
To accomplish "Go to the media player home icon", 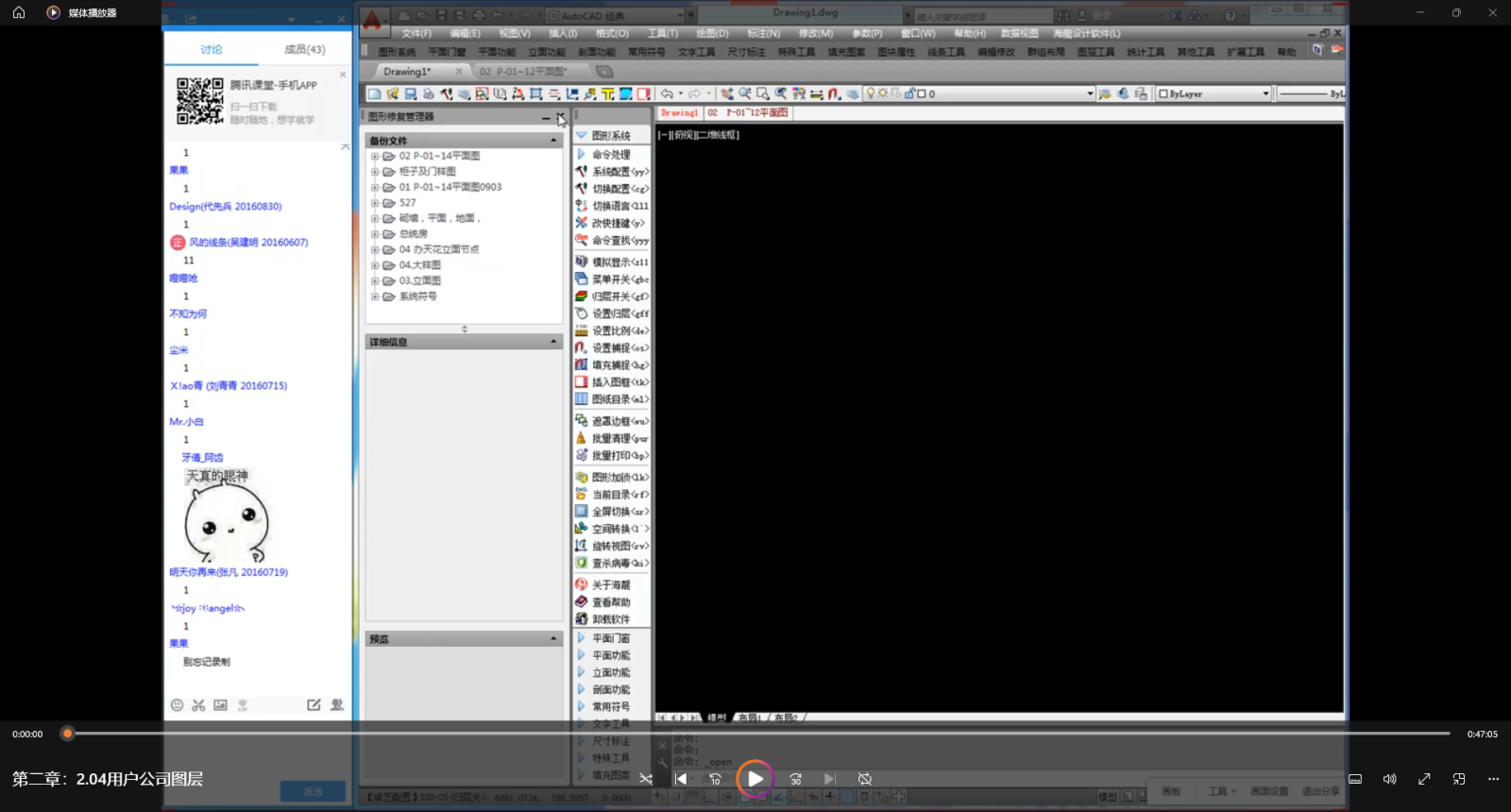I will [19, 13].
